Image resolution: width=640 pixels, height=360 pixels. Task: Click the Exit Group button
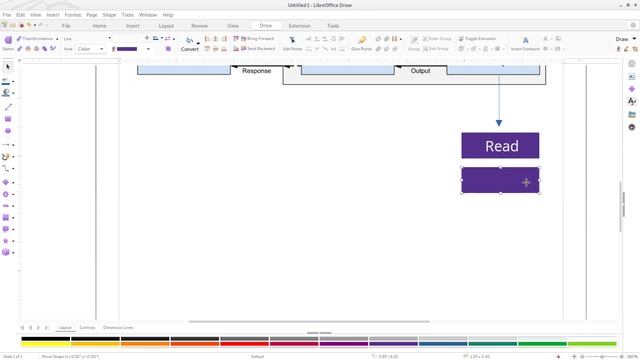(x=436, y=49)
